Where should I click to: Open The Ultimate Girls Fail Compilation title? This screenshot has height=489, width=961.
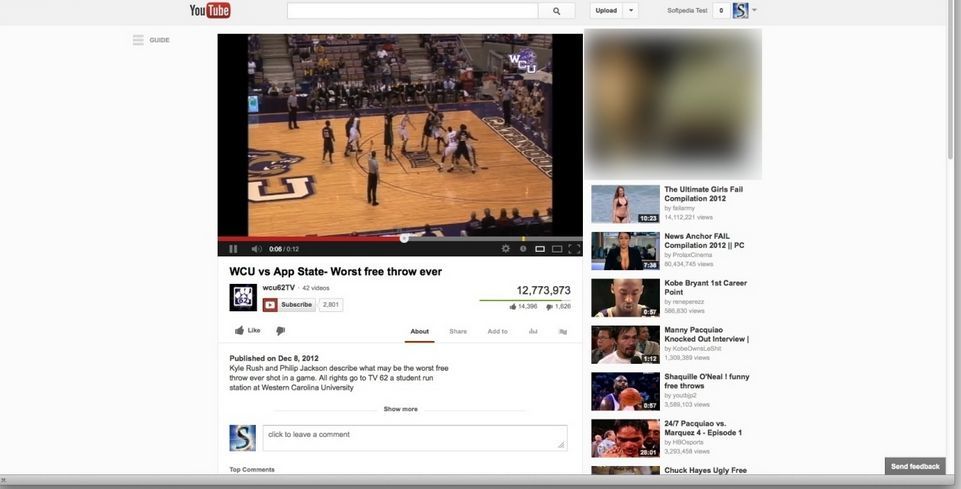pyautogui.click(x=704, y=194)
